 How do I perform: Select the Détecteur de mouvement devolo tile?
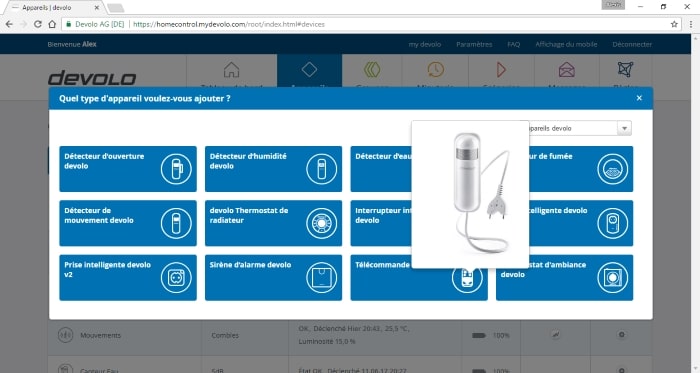coord(128,223)
